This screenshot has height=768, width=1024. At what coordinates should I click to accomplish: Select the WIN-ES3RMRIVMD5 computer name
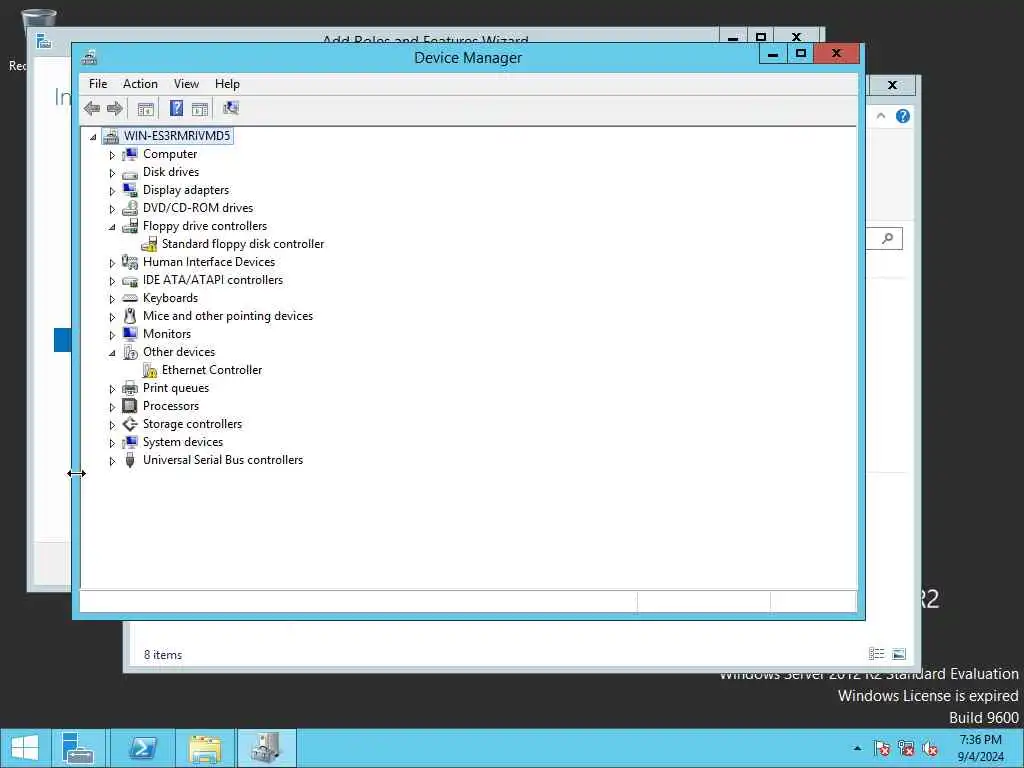pos(177,136)
